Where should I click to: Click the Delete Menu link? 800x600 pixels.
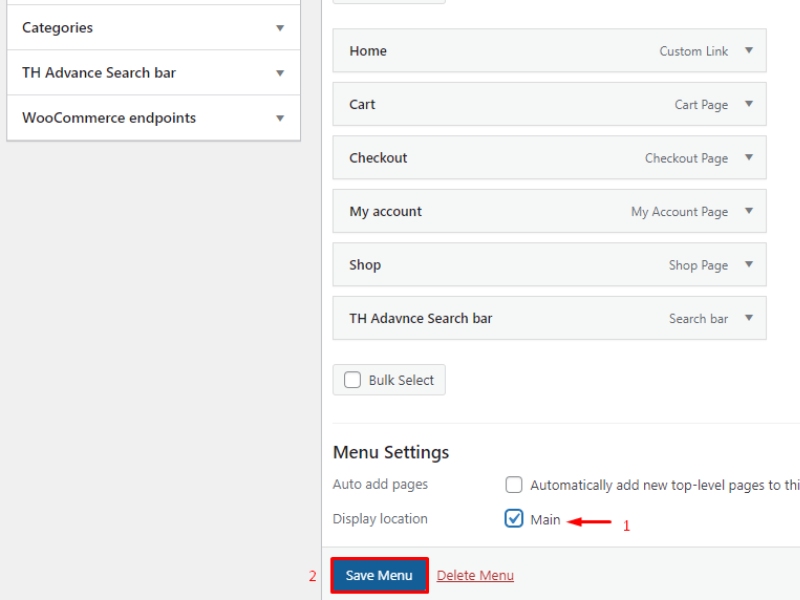475,575
